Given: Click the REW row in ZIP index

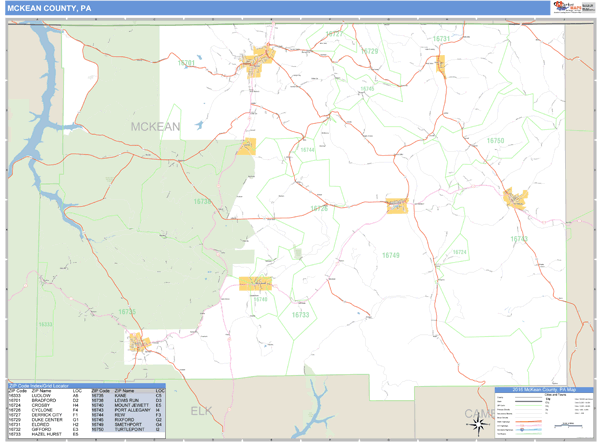Looking at the screenshot, I should (128, 415).
